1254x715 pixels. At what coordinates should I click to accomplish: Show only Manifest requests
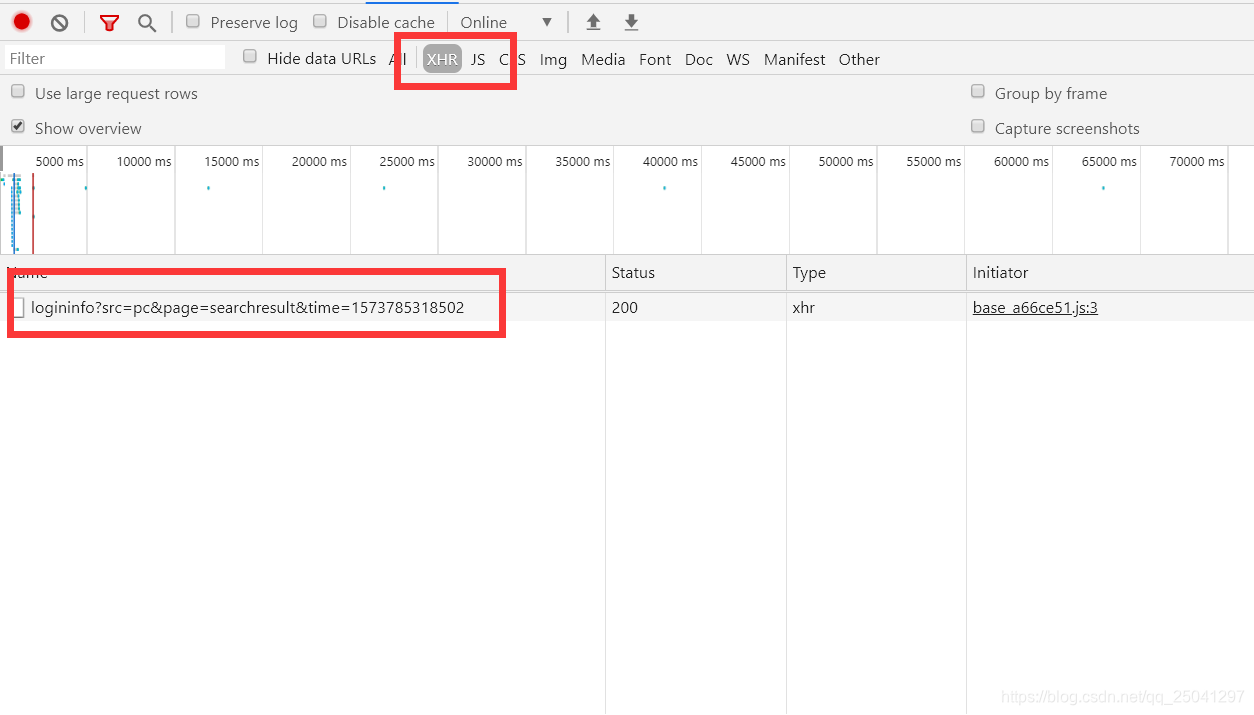tap(795, 59)
